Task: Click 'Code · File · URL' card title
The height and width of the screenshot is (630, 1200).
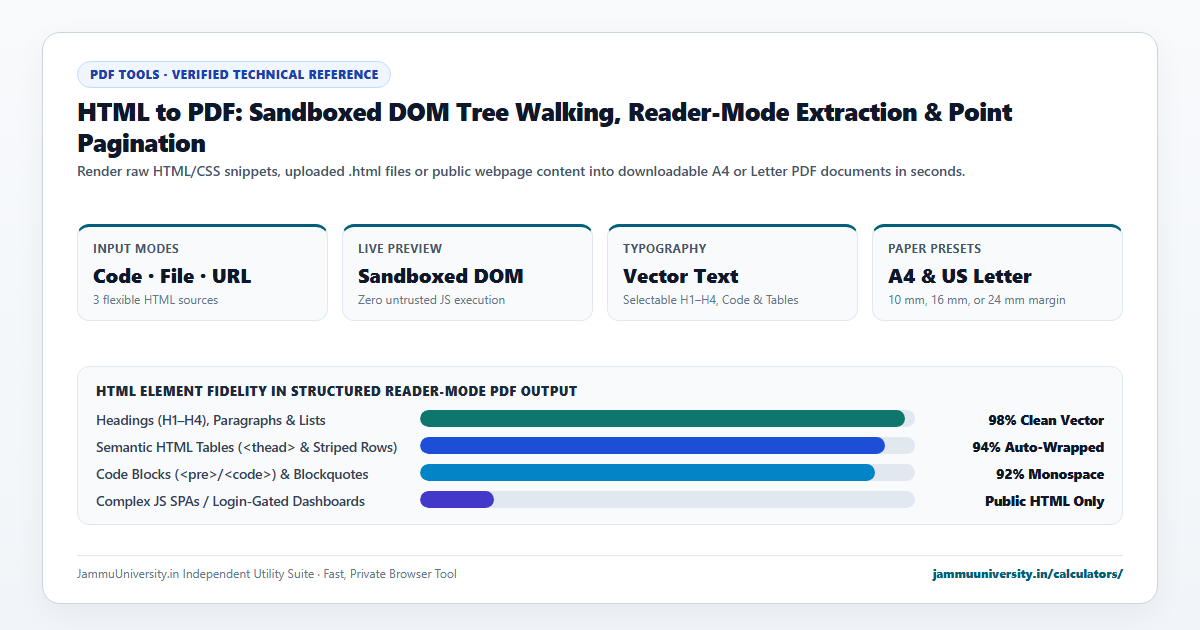Action: coord(172,276)
